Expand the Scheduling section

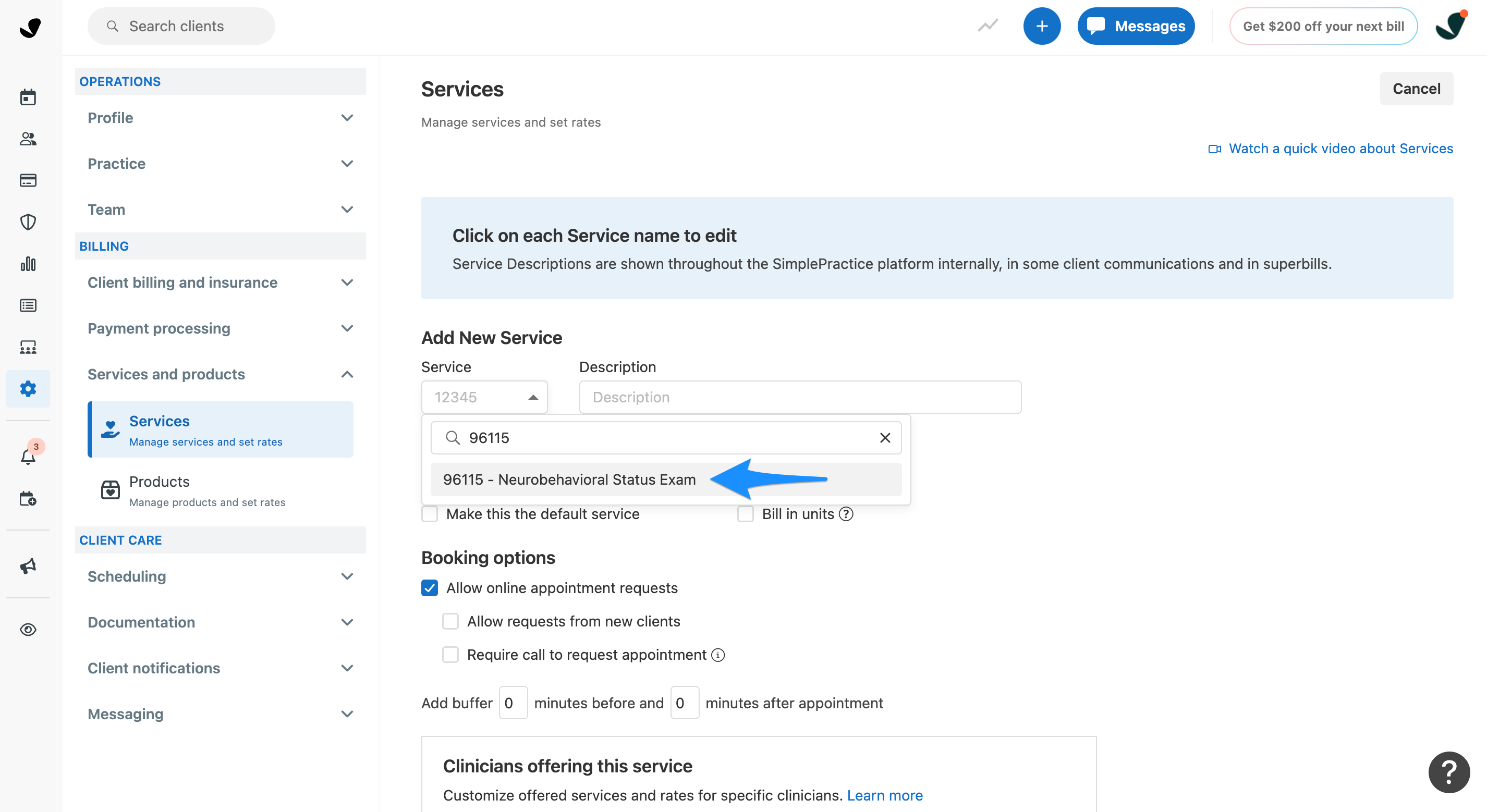coord(221,576)
